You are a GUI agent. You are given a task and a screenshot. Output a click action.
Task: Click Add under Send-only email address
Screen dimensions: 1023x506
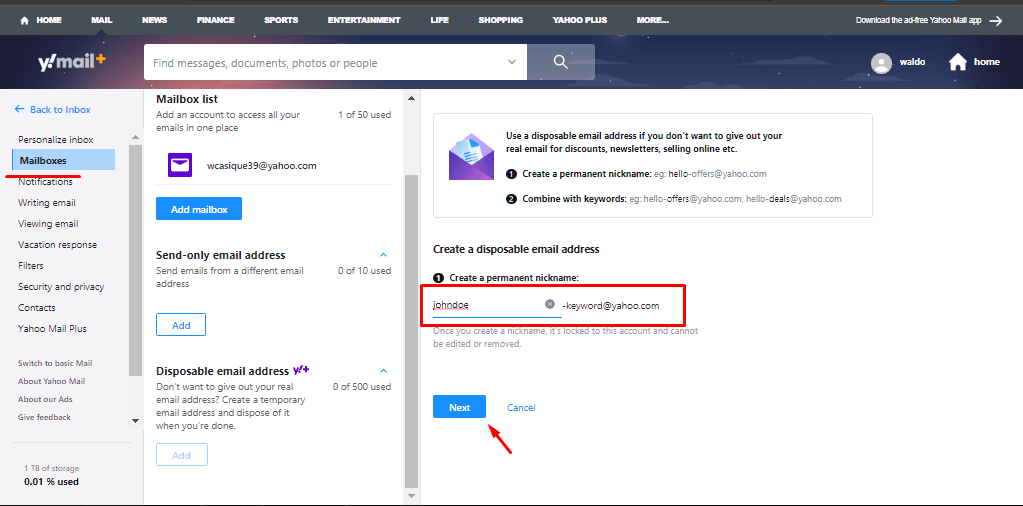click(181, 325)
